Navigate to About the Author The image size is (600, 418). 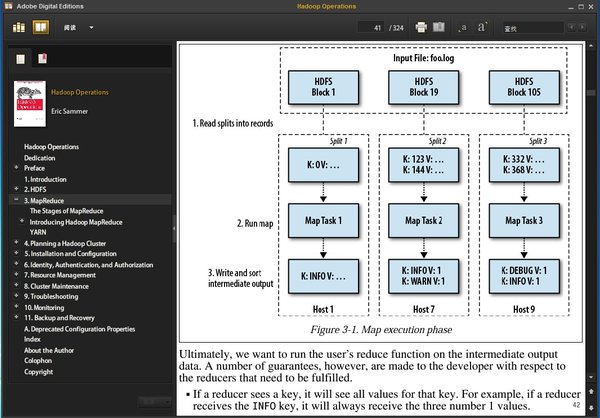52,350
